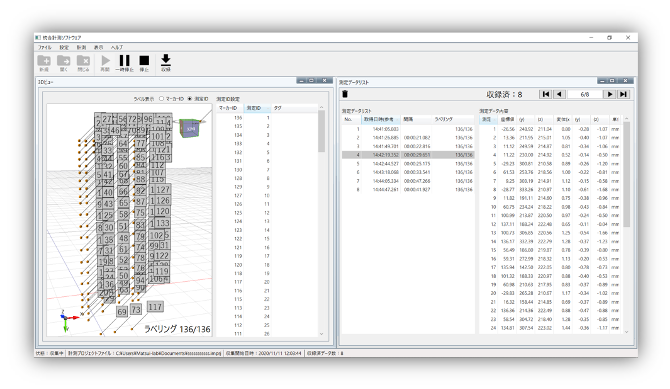Click the close project folder icon
This screenshot has height=389, width=670.
tap(83, 61)
